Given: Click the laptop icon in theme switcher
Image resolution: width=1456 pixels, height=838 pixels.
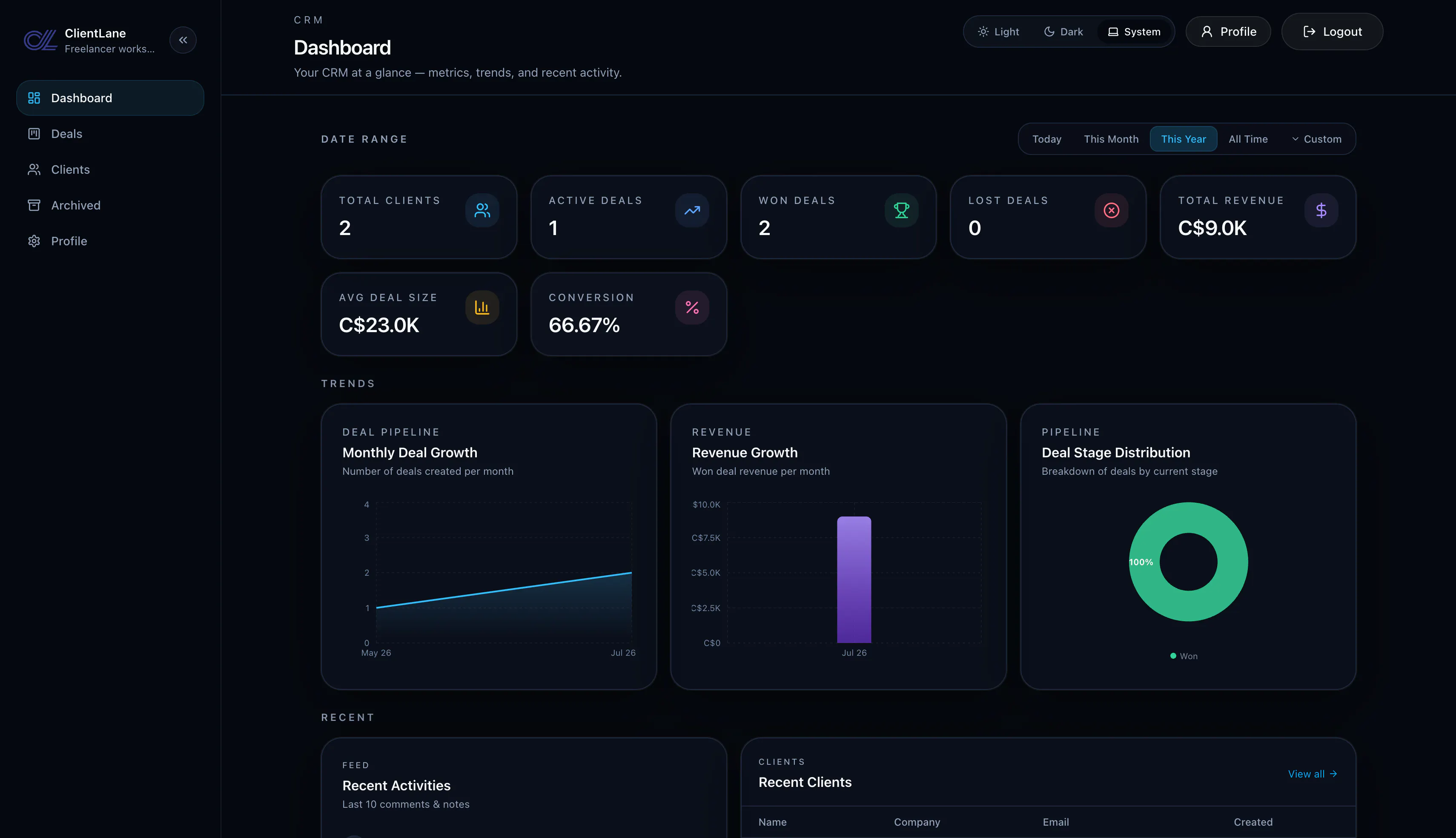Looking at the screenshot, I should [1113, 32].
